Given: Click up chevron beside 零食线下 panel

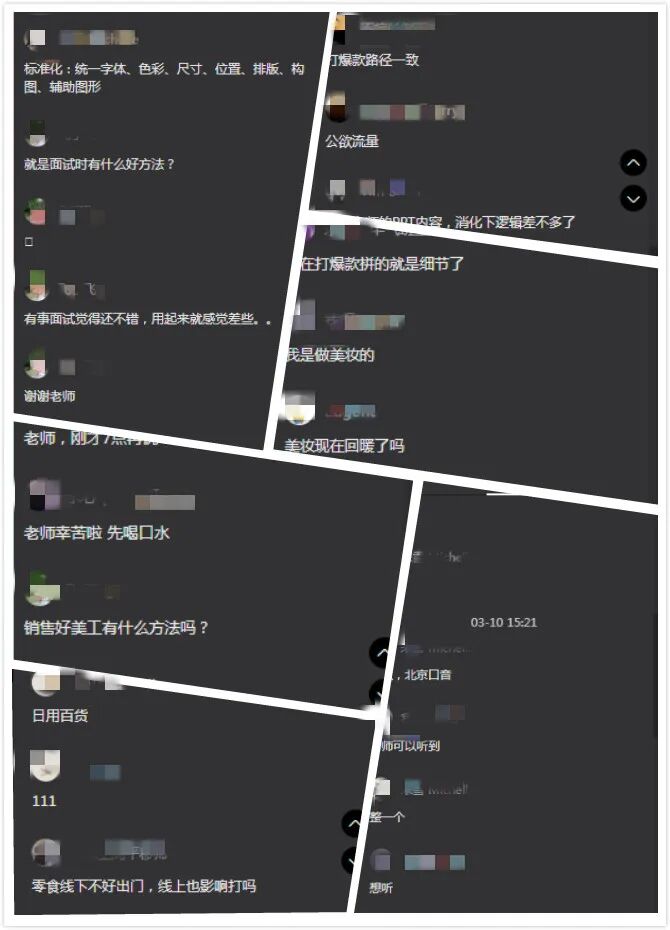Looking at the screenshot, I should (x=352, y=824).
